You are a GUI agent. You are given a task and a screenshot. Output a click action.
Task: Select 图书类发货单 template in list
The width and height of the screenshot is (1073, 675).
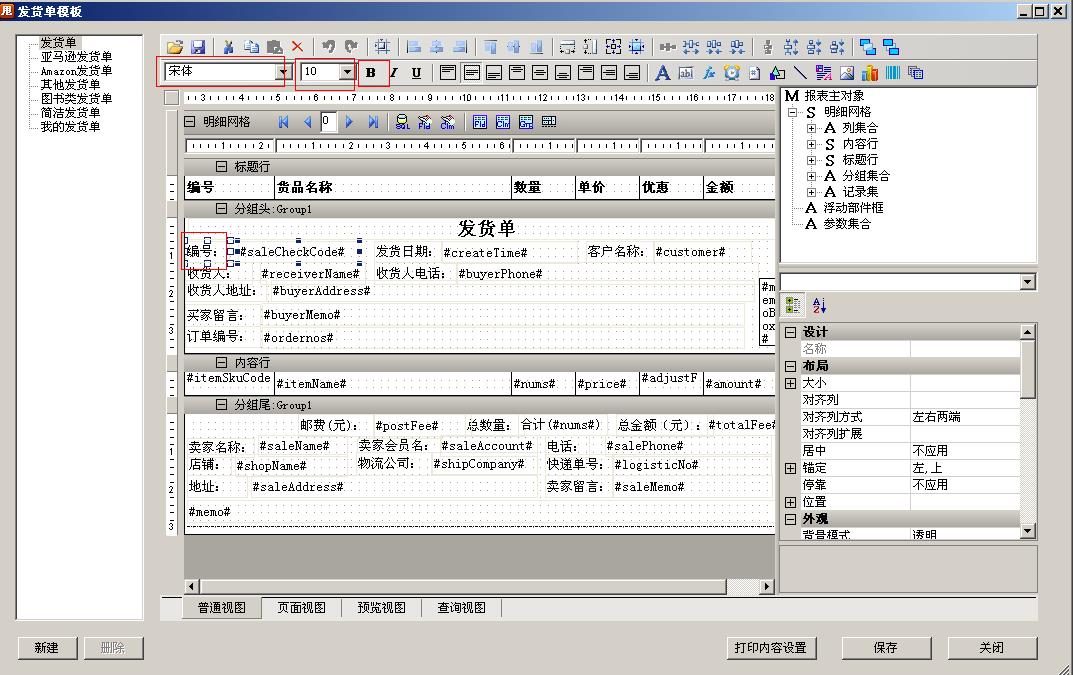point(76,99)
